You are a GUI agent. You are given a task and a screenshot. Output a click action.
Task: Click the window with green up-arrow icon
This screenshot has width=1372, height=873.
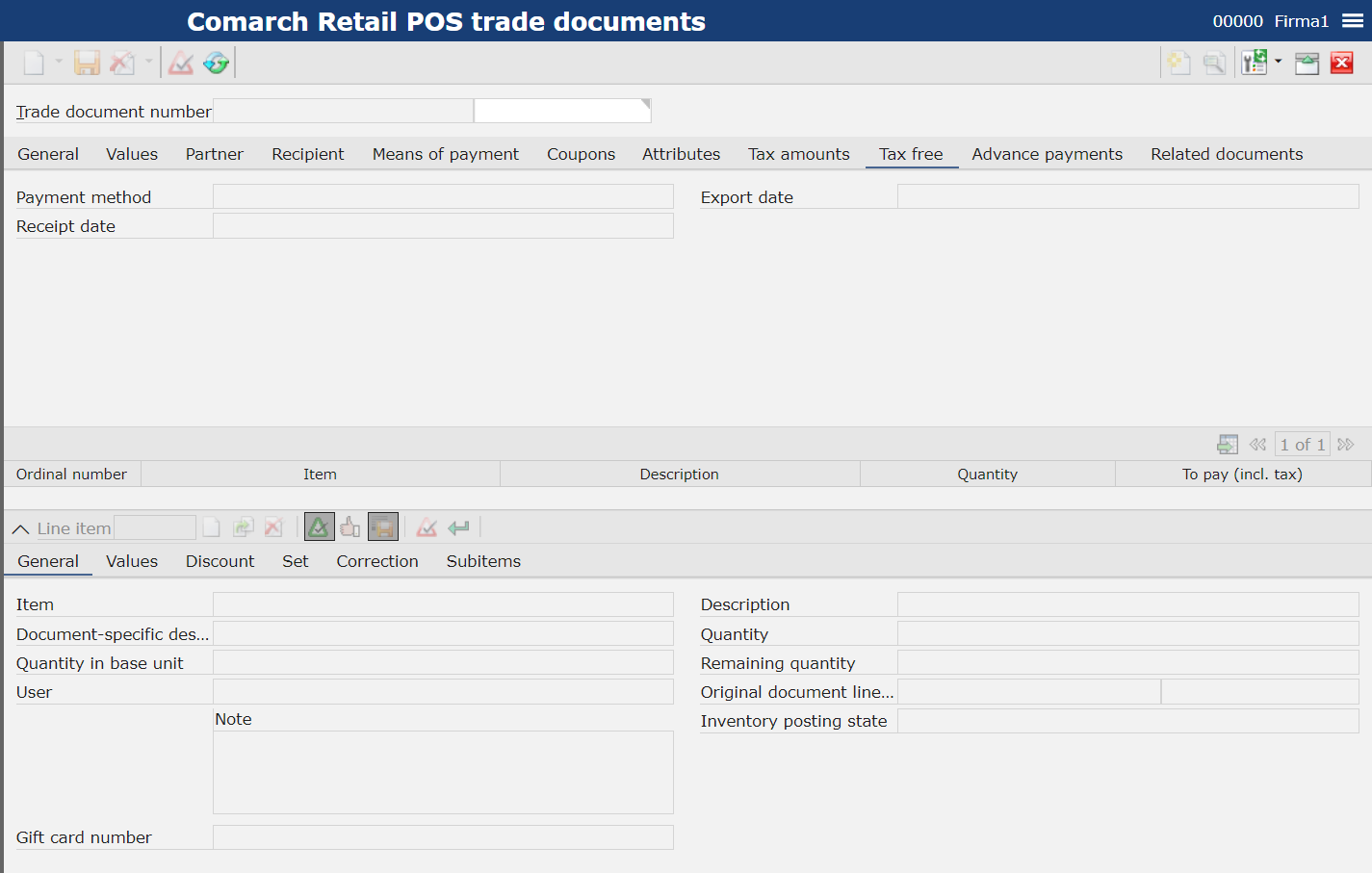coord(1307,64)
